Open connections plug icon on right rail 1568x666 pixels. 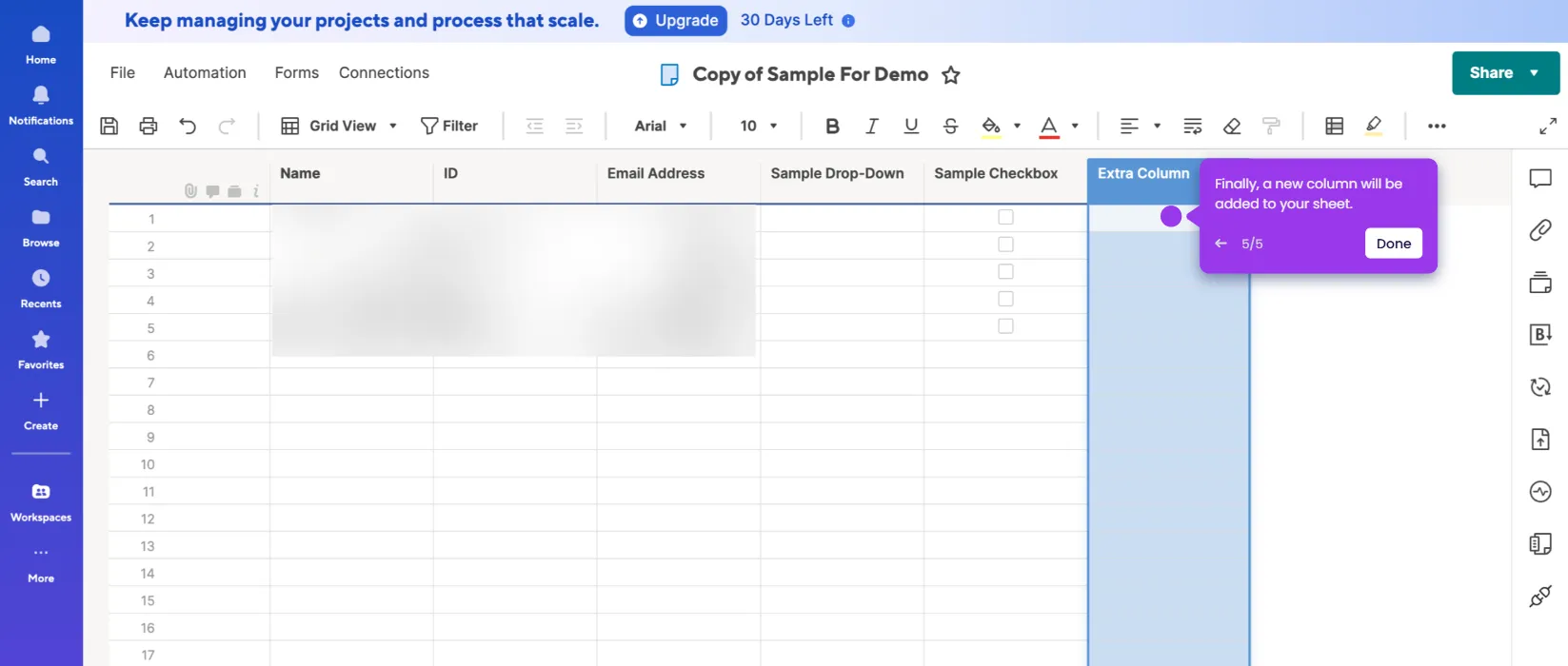(x=1540, y=596)
